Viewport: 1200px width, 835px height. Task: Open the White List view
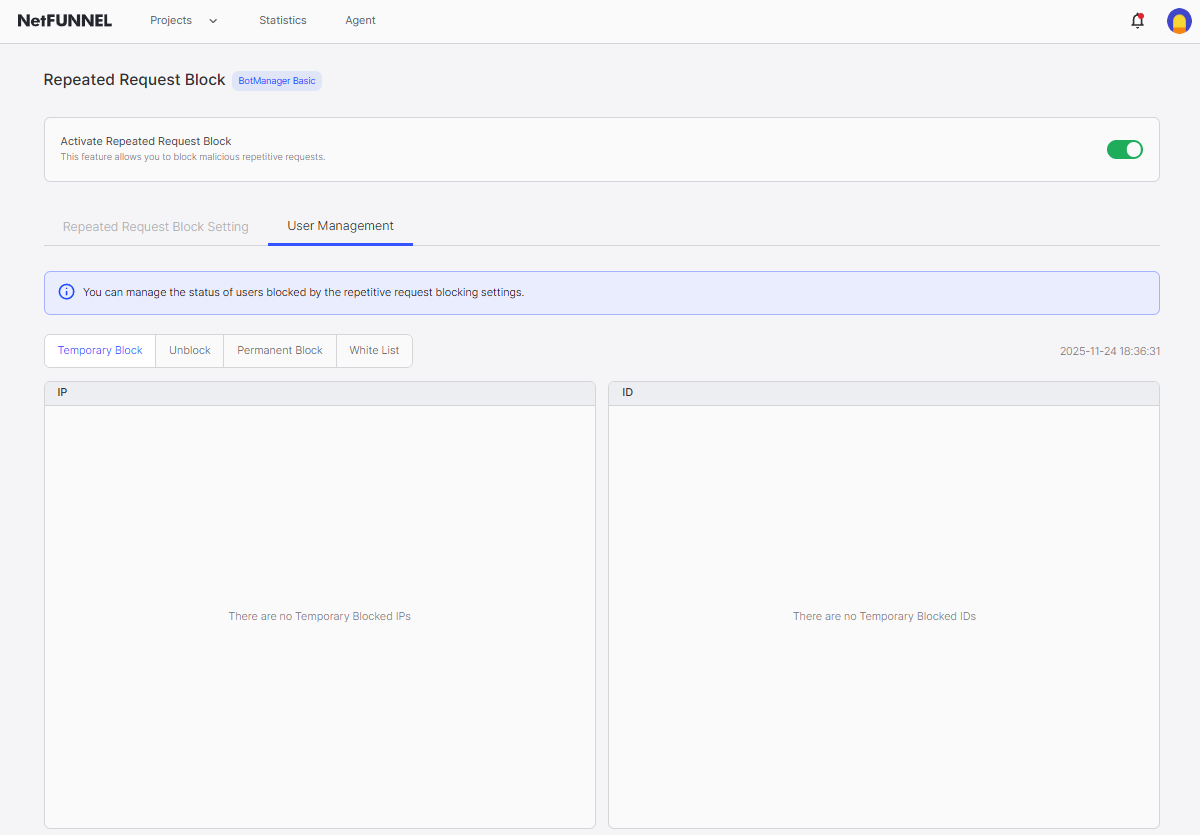pyautogui.click(x=374, y=350)
